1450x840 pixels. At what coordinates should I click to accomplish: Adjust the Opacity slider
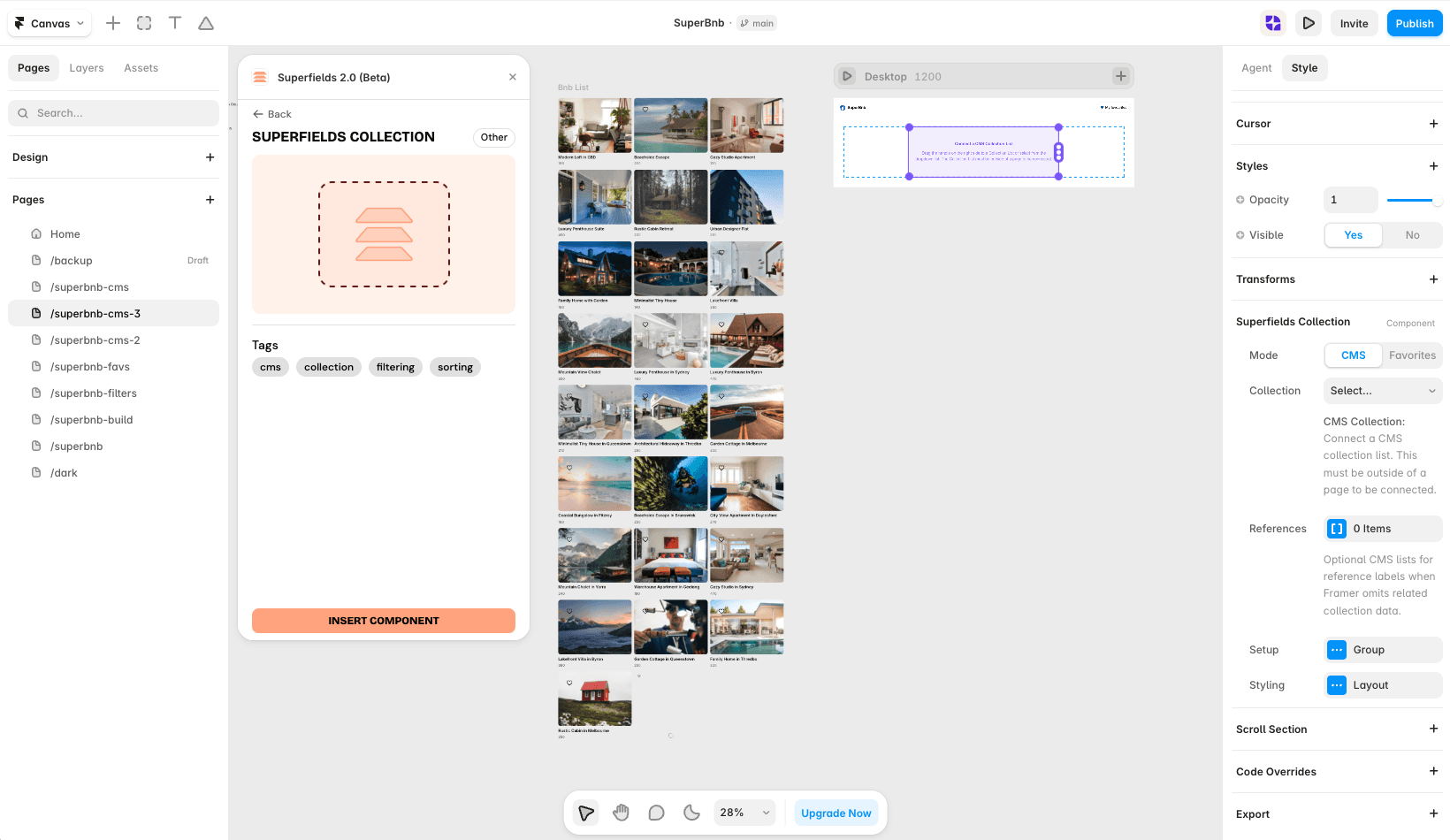(1413, 200)
